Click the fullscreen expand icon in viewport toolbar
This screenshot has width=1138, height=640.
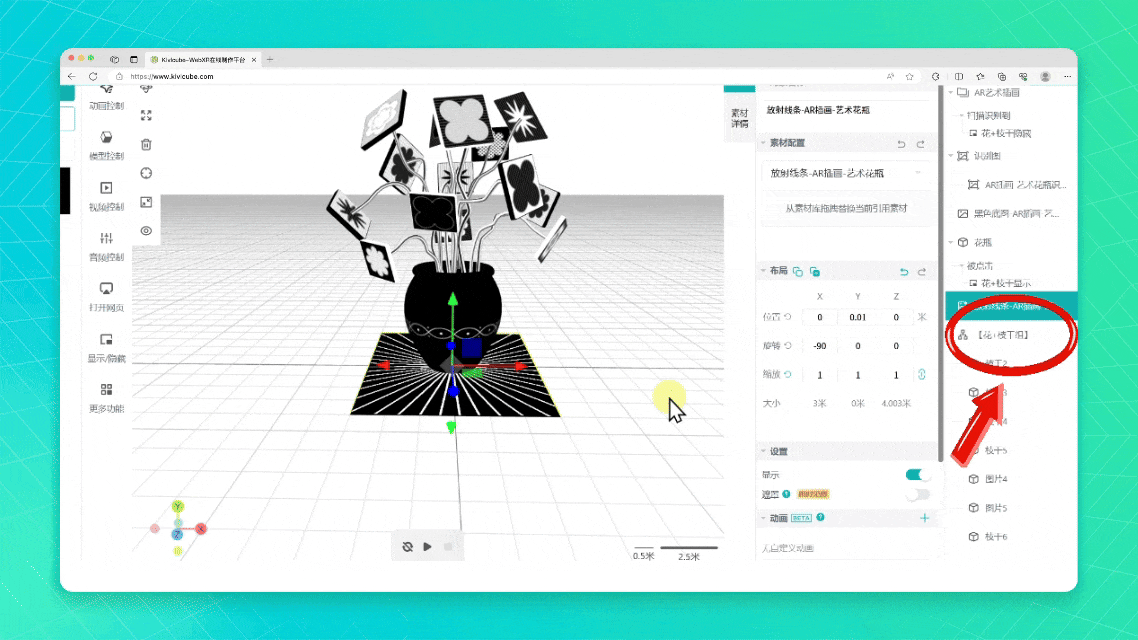[146, 115]
